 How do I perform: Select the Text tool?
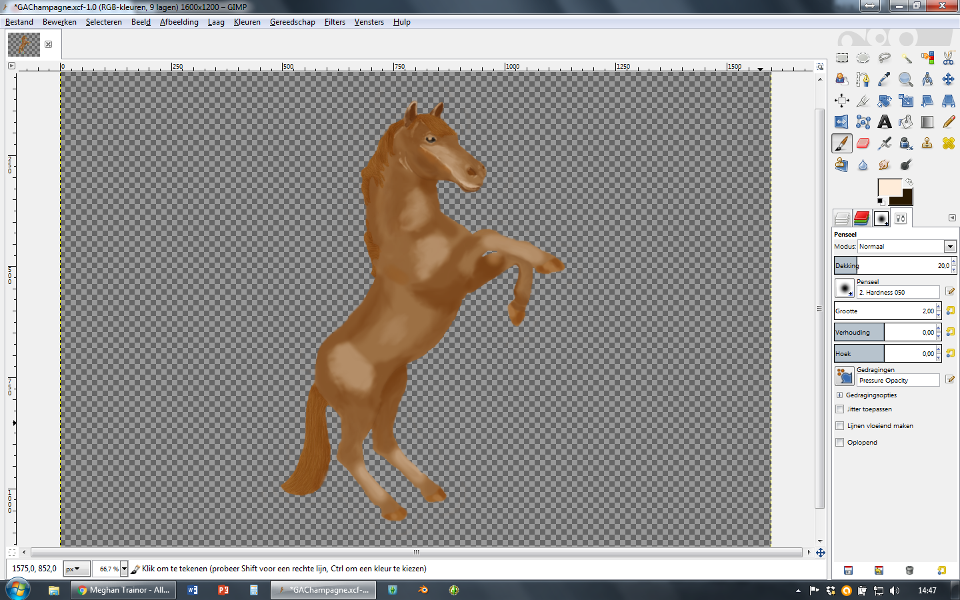pyautogui.click(x=885, y=122)
